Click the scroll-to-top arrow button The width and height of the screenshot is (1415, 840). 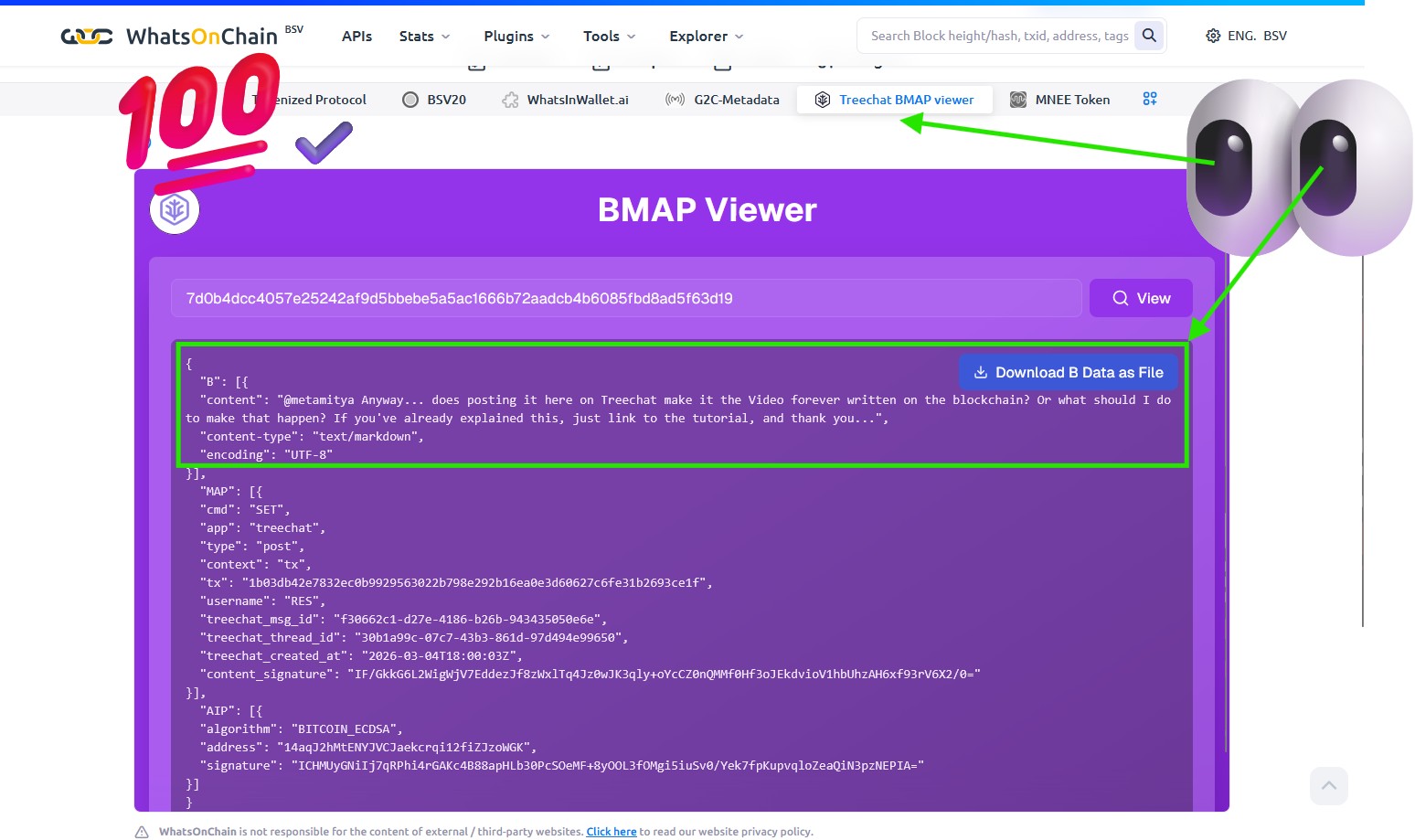click(1329, 786)
